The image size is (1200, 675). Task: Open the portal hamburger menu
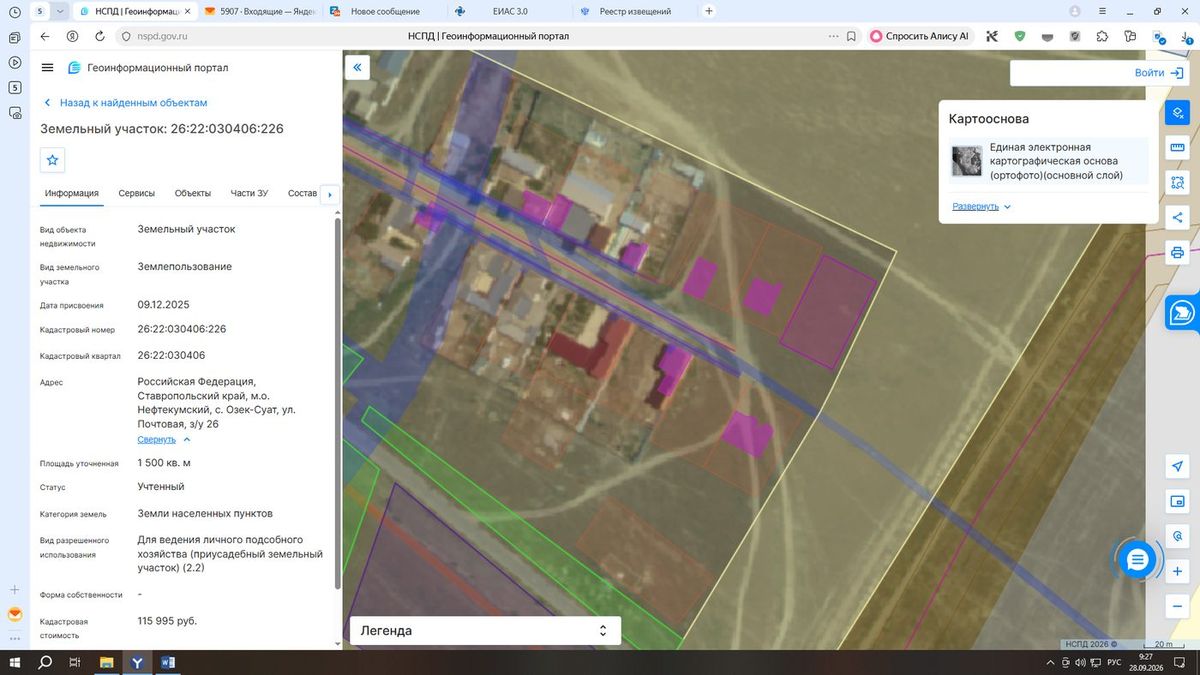pyautogui.click(x=47, y=68)
